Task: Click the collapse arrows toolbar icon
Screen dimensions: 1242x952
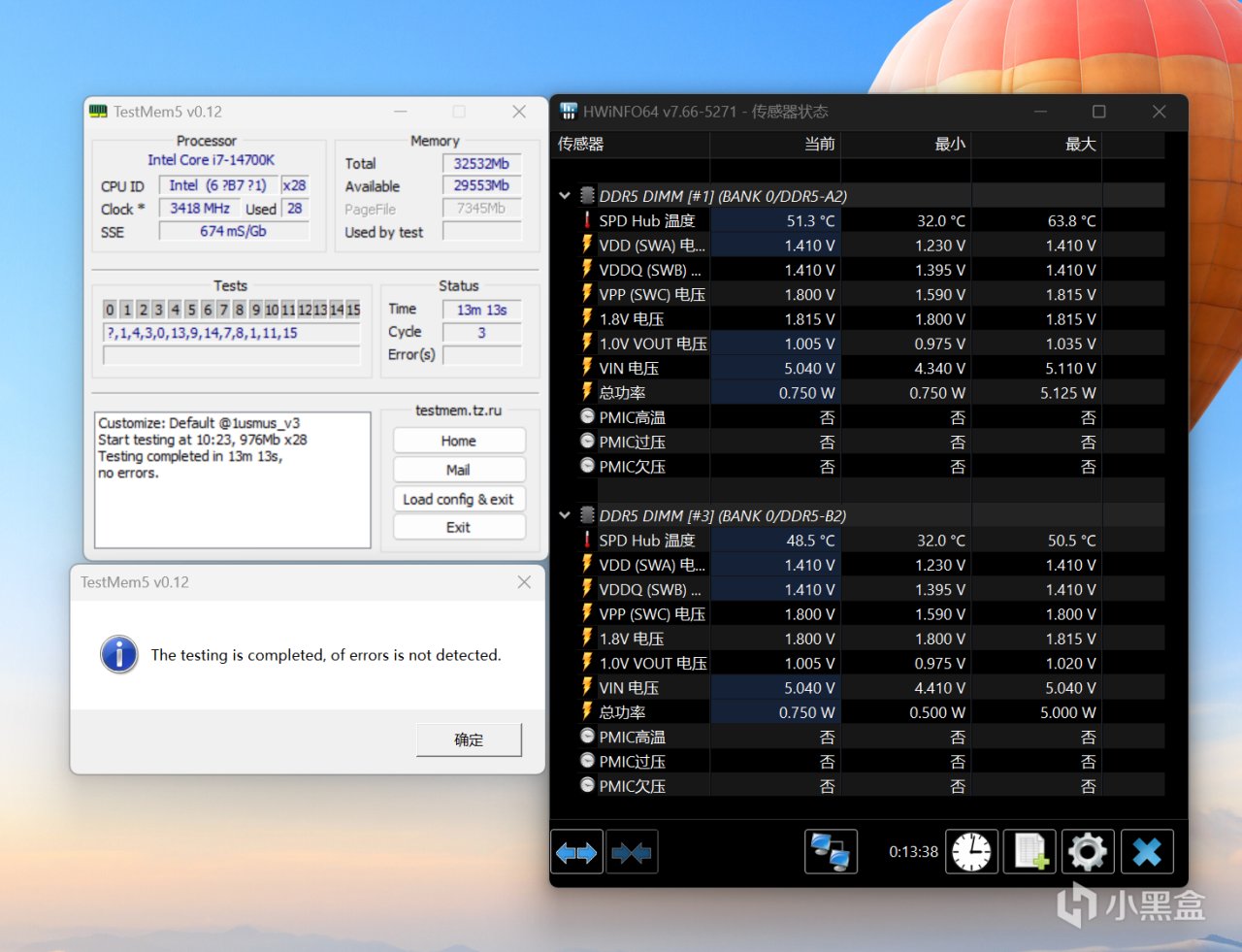Action: point(632,853)
